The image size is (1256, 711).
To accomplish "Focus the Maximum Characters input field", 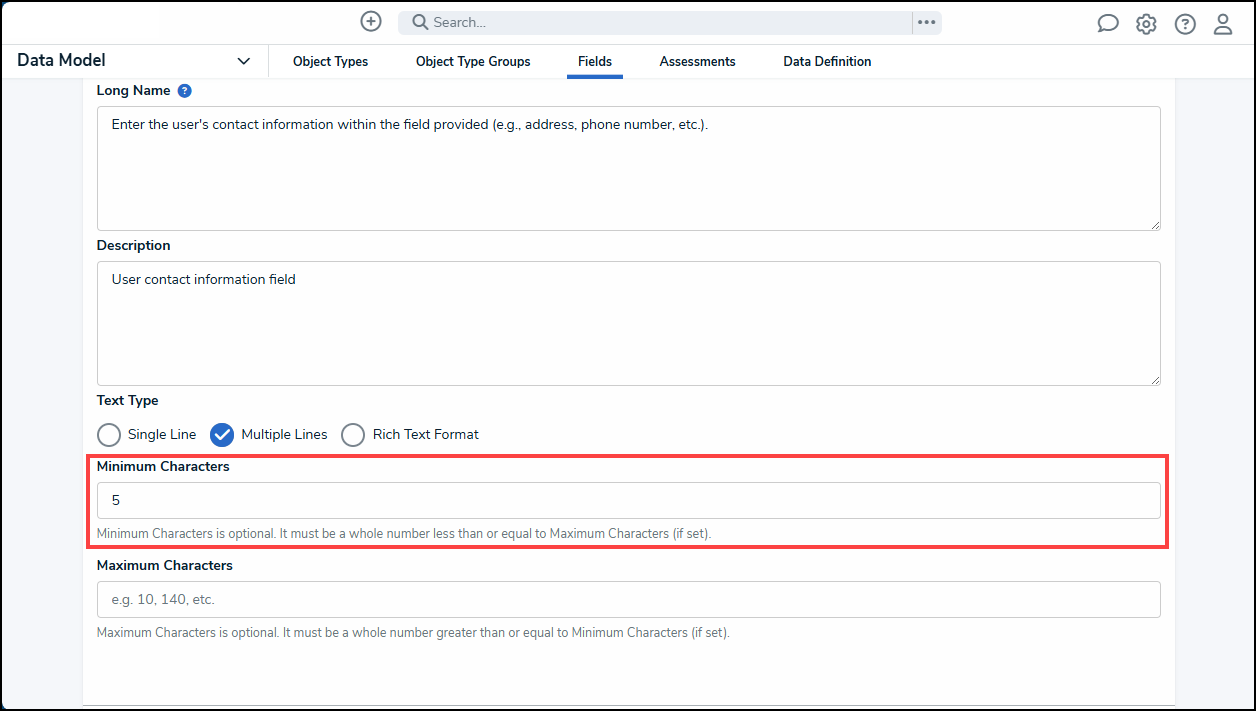I will pos(628,600).
